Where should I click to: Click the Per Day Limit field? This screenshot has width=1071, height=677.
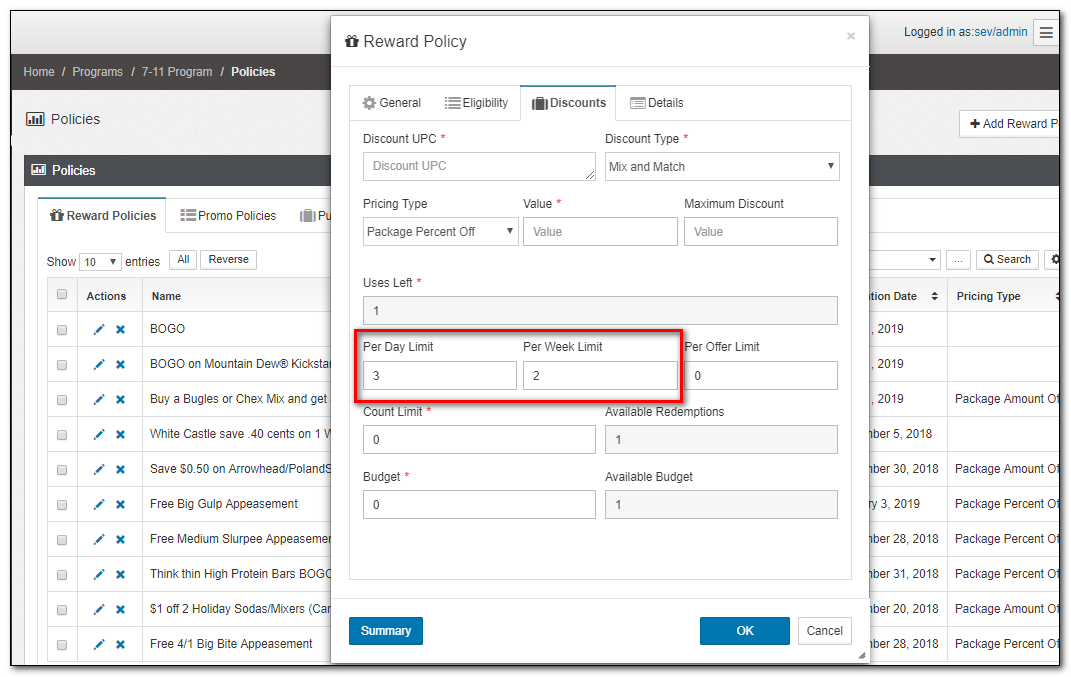[x=439, y=376]
